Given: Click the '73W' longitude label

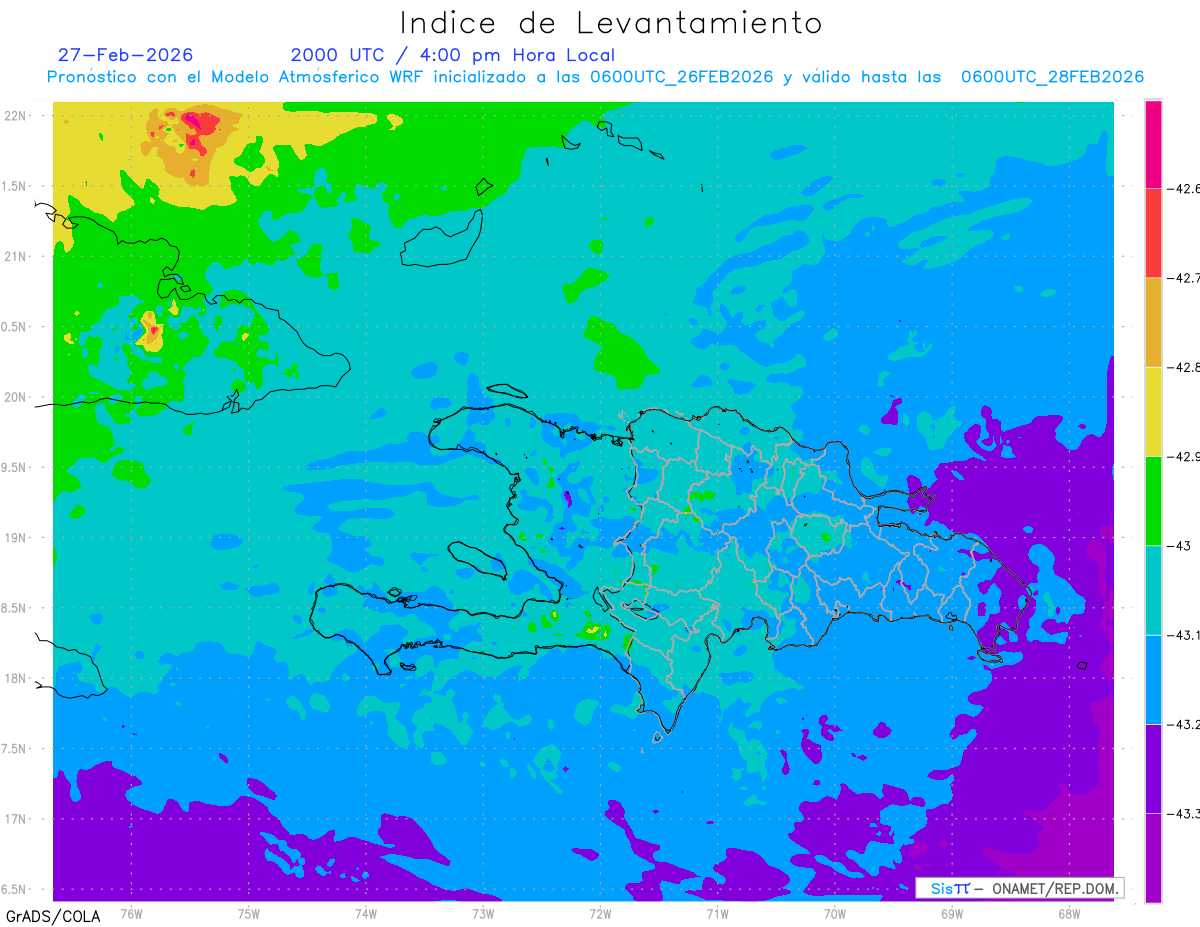Looking at the screenshot, I should [483, 913].
